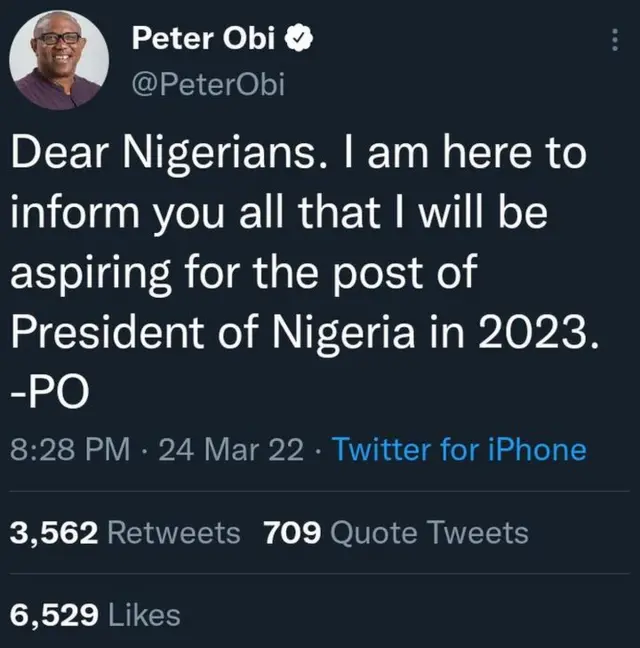Click the "24 Mar 22" date
The height and width of the screenshot is (648, 640).
coord(230,449)
